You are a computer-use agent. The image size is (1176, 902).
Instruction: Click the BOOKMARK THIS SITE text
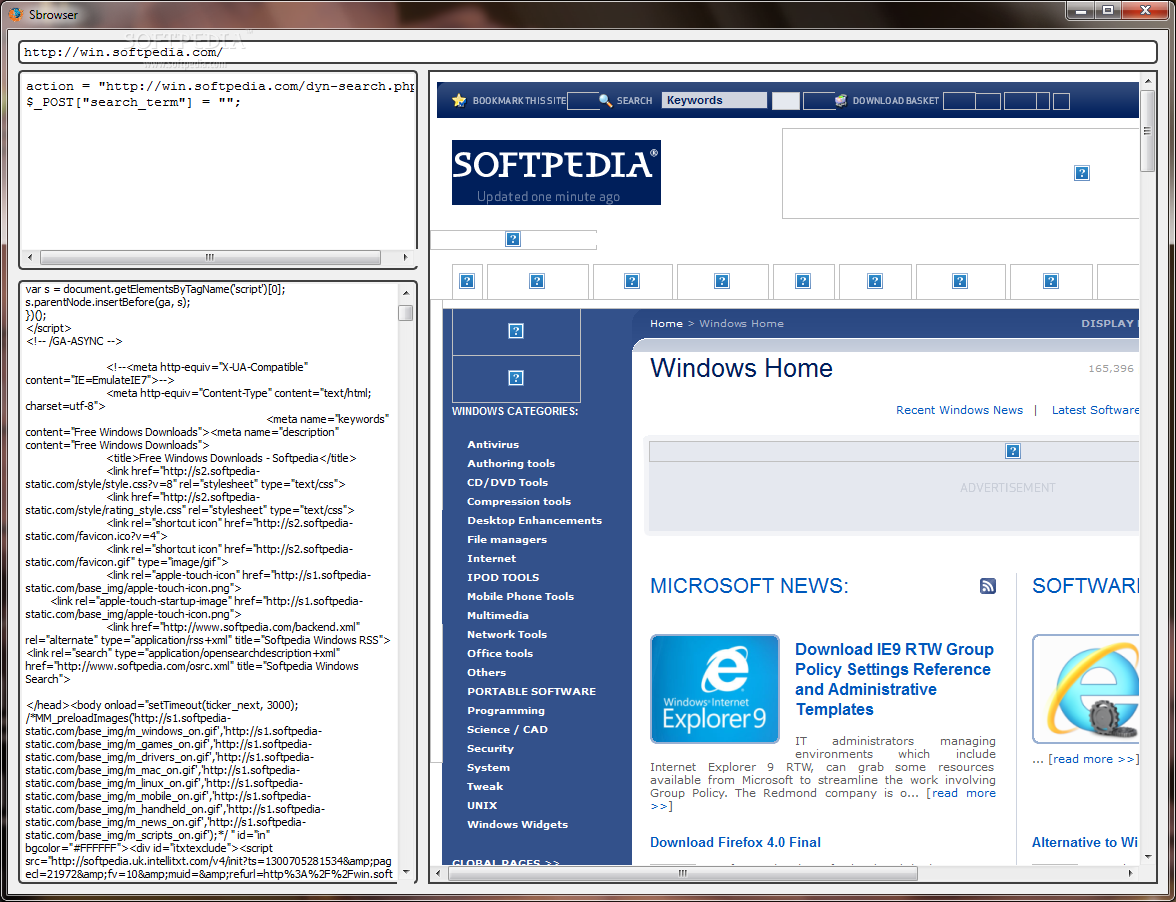pyautogui.click(x=519, y=100)
